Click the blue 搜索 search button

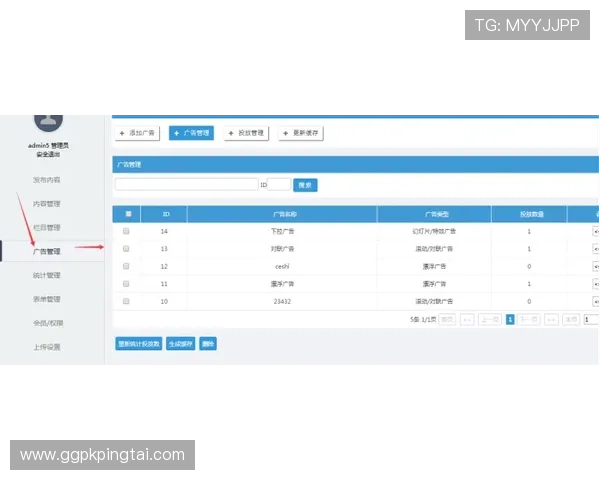[x=305, y=185]
